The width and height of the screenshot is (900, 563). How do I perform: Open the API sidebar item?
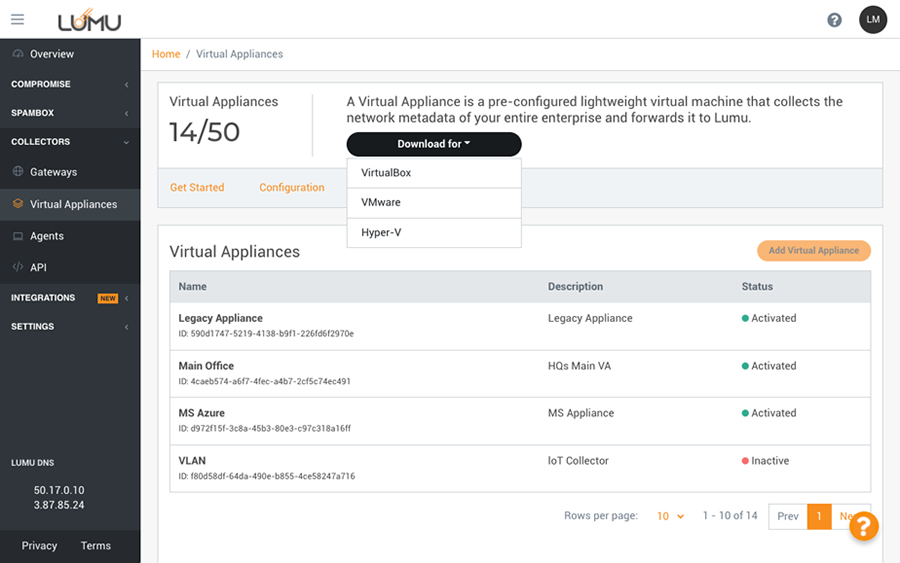pyautogui.click(x=38, y=267)
